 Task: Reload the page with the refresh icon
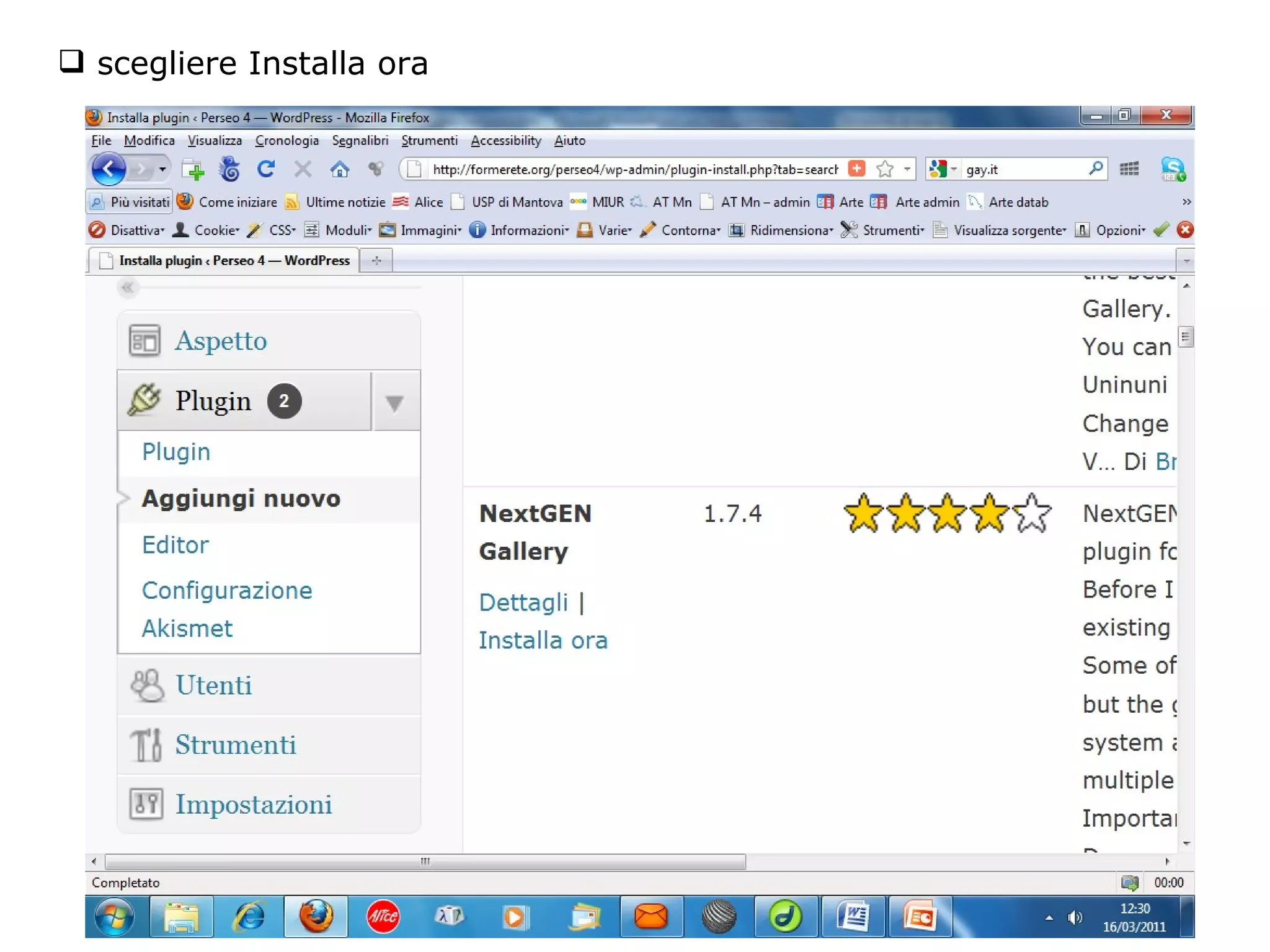pyautogui.click(x=266, y=169)
